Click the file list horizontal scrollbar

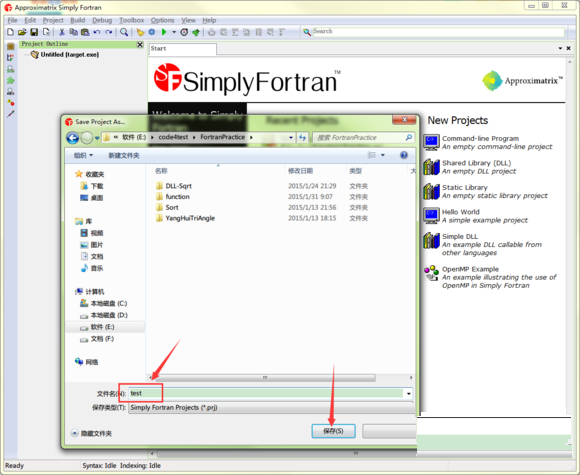click(x=265, y=377)
